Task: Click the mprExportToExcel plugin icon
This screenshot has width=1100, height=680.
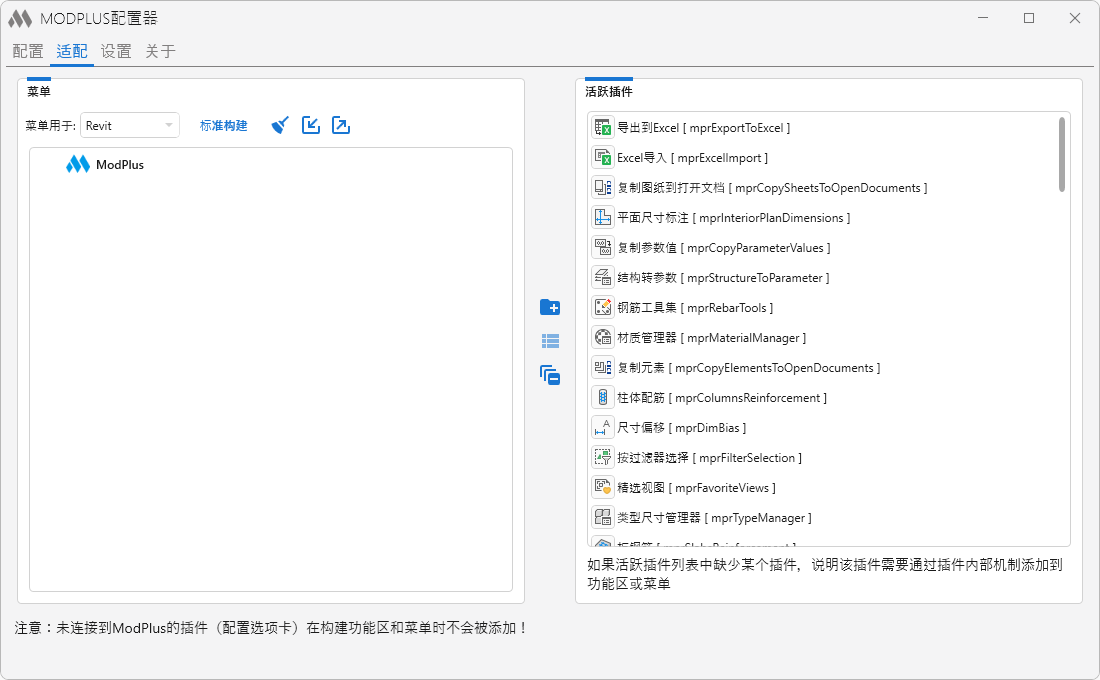Action: click(x=603, y=128)
